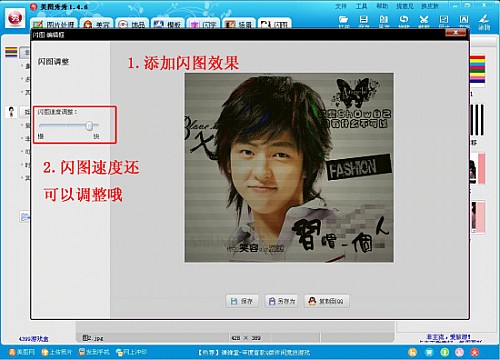Switch to the 饰品 tab
This screenshot has width=500, height=360.
132,24
